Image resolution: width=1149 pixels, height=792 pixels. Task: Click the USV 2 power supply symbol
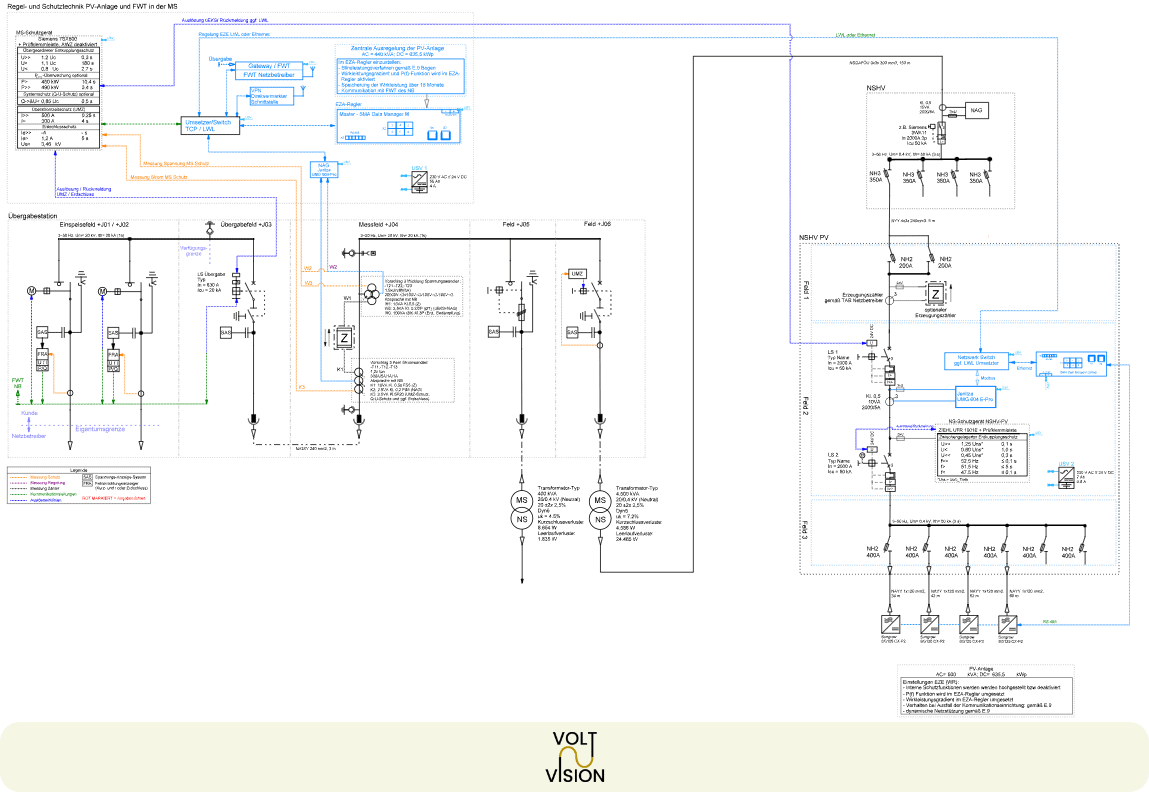pos(1066,476)
